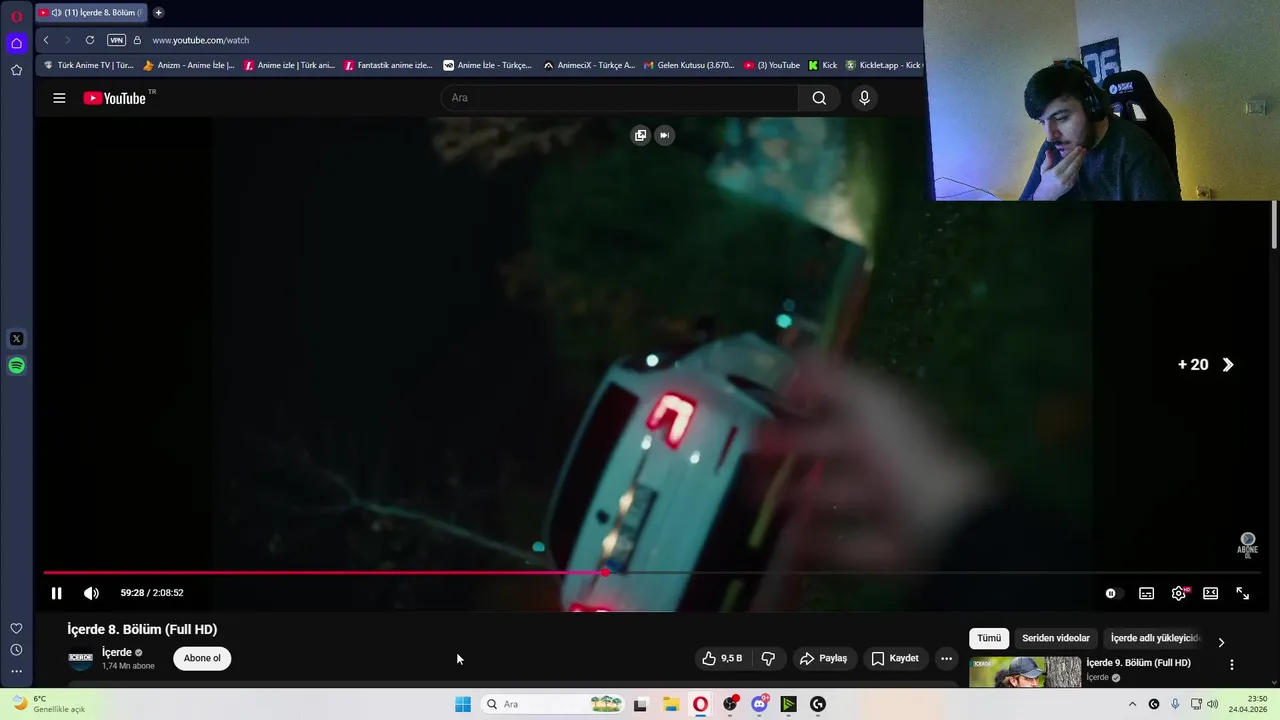Open Logitech G Hub from taskbar
Viewport: 1280px width, 720px height.
tap(818, 704)
